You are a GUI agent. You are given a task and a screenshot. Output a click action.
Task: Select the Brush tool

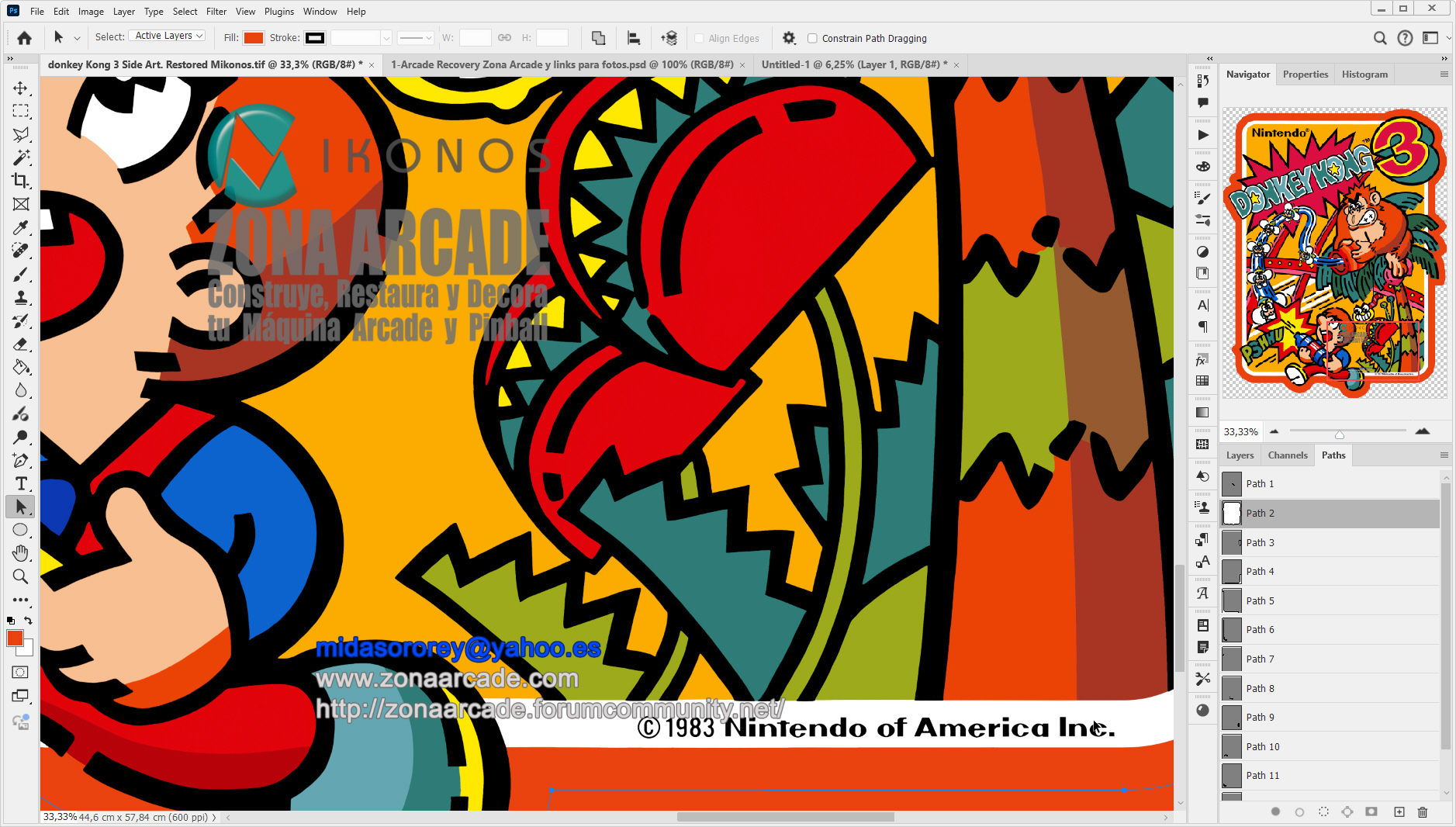pos(21,274)
